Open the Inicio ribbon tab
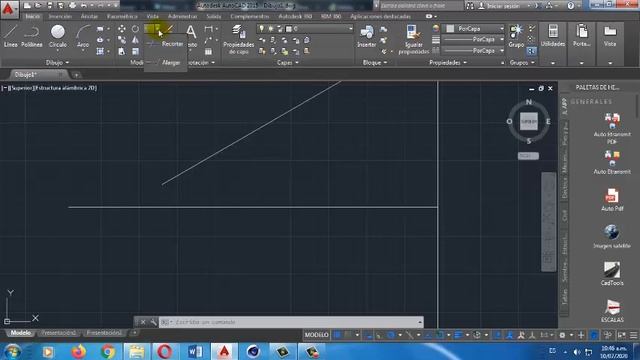 click(x=33, y=16)
